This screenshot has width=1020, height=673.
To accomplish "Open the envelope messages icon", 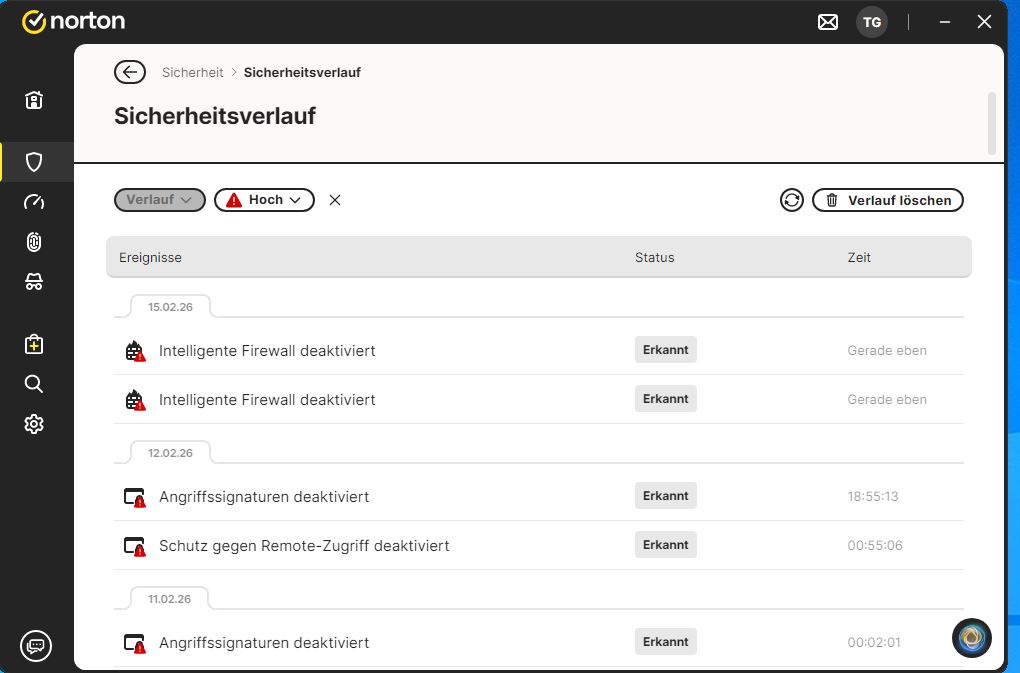I will 828,22.
